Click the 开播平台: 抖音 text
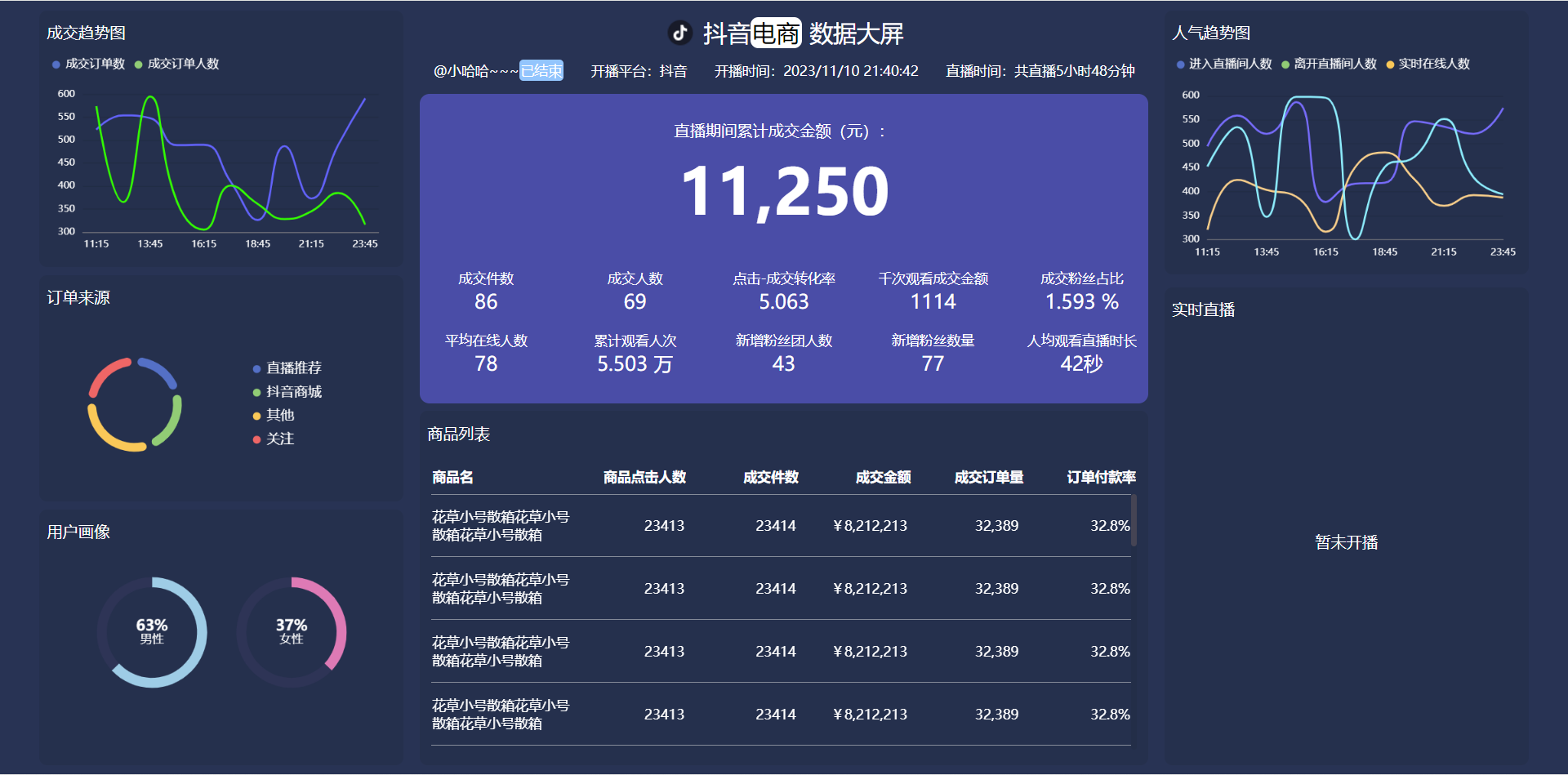The width and height of the screenshot is (1568, 775). pyautogui.click(x=639, y=71)
